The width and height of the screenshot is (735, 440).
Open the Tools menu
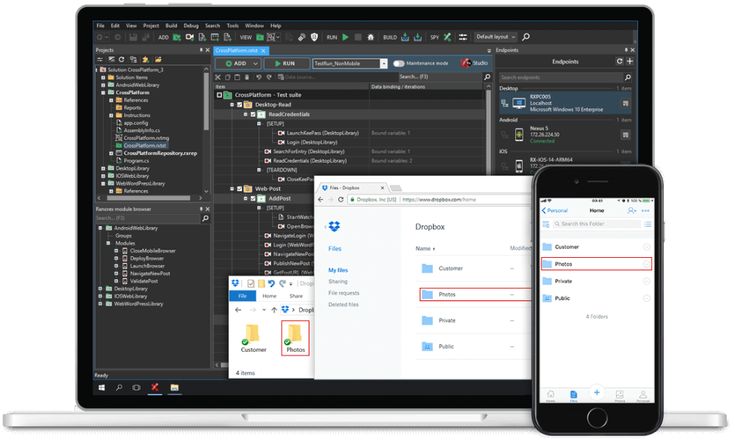point(232,26)
